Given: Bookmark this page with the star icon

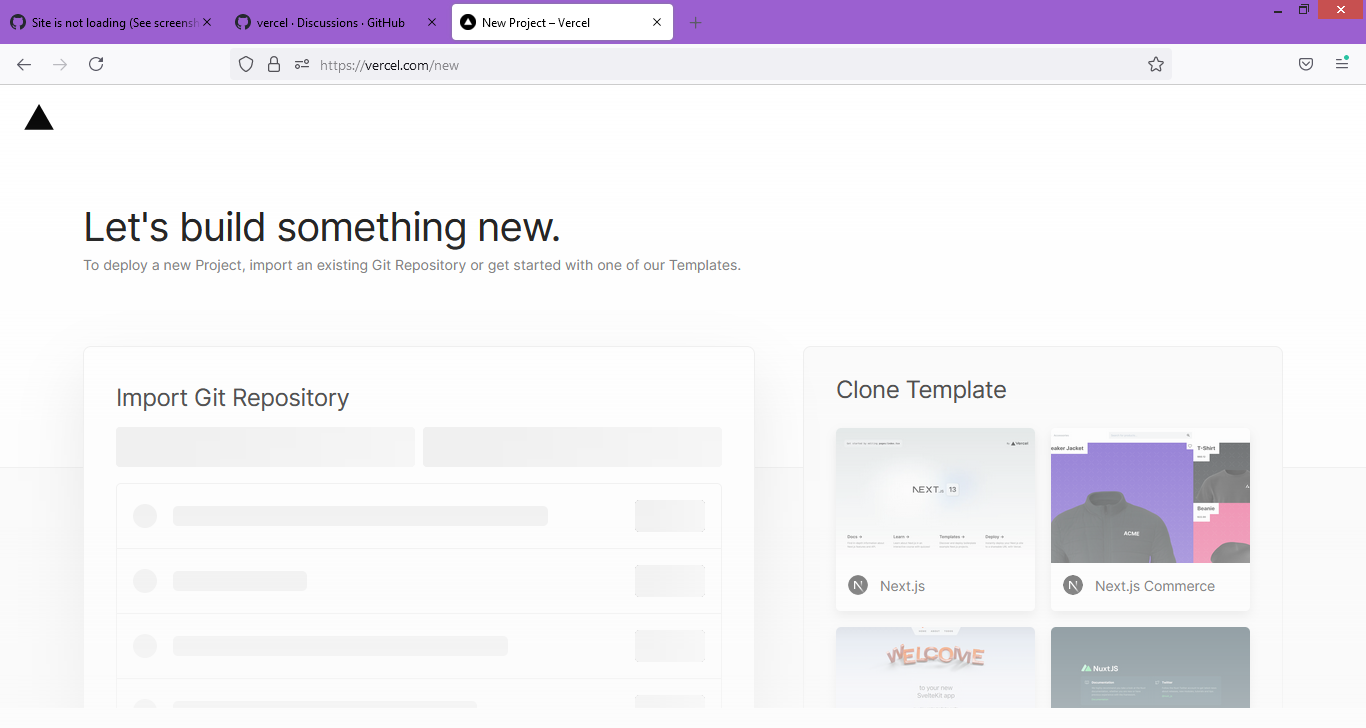Looking at the screenshot, I should click(x=1156, y=65).
